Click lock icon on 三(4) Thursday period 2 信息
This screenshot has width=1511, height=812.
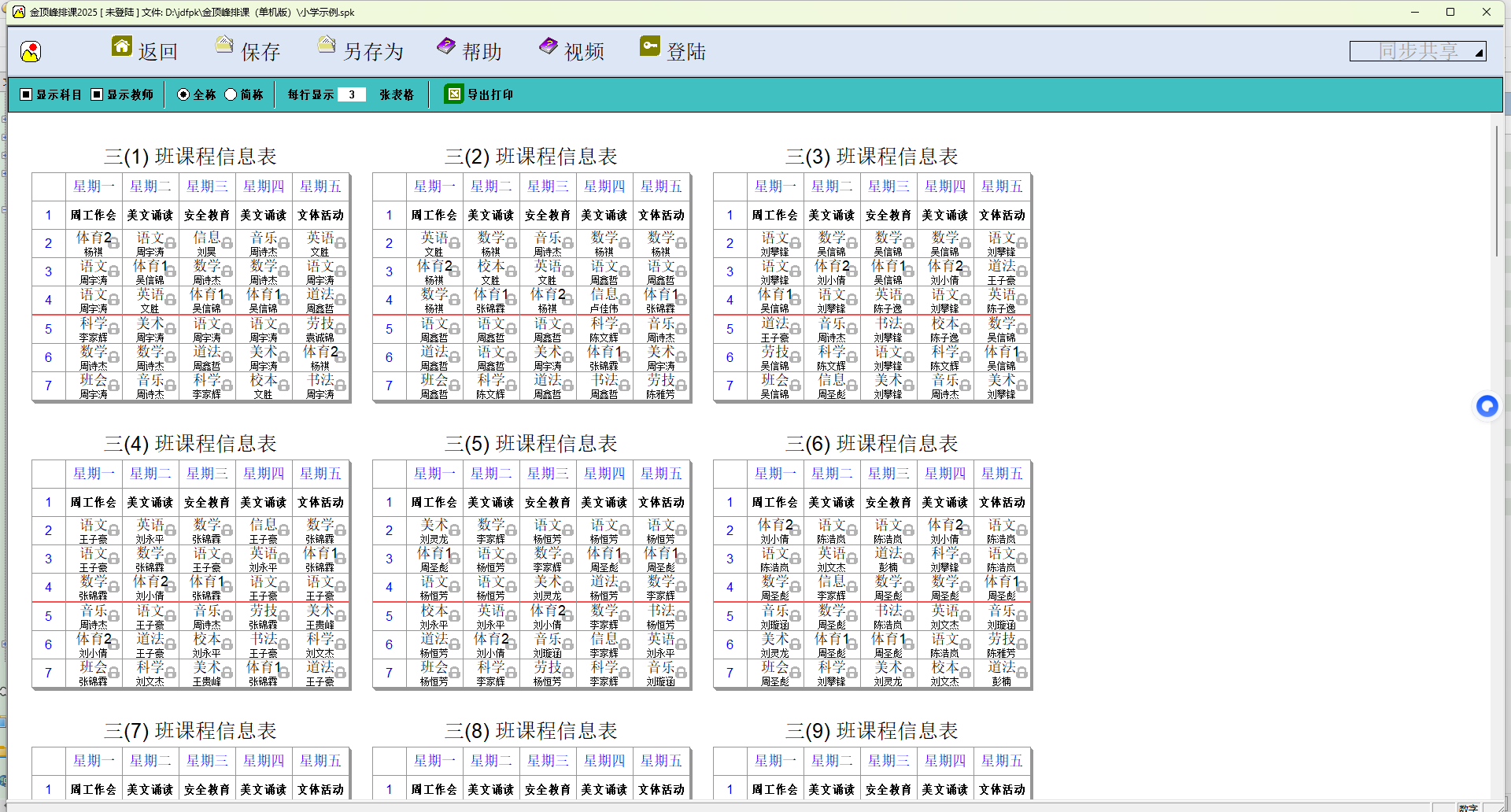(x=284, y=530)
